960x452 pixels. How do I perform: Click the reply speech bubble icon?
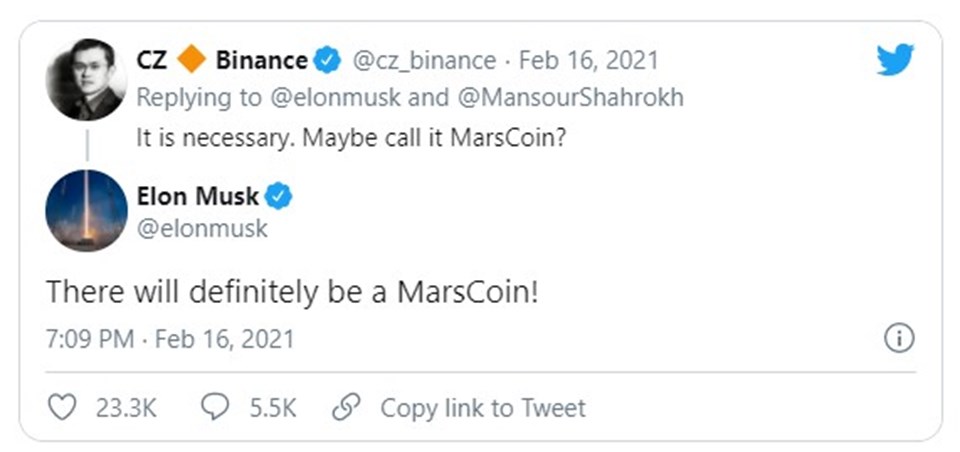[215, 407]
